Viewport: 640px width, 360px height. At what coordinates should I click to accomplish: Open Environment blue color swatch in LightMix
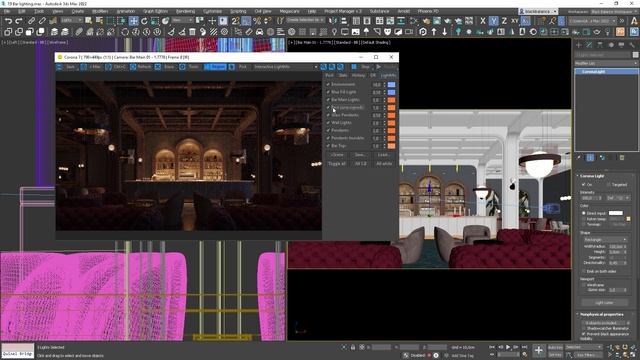tap(391, 84)
